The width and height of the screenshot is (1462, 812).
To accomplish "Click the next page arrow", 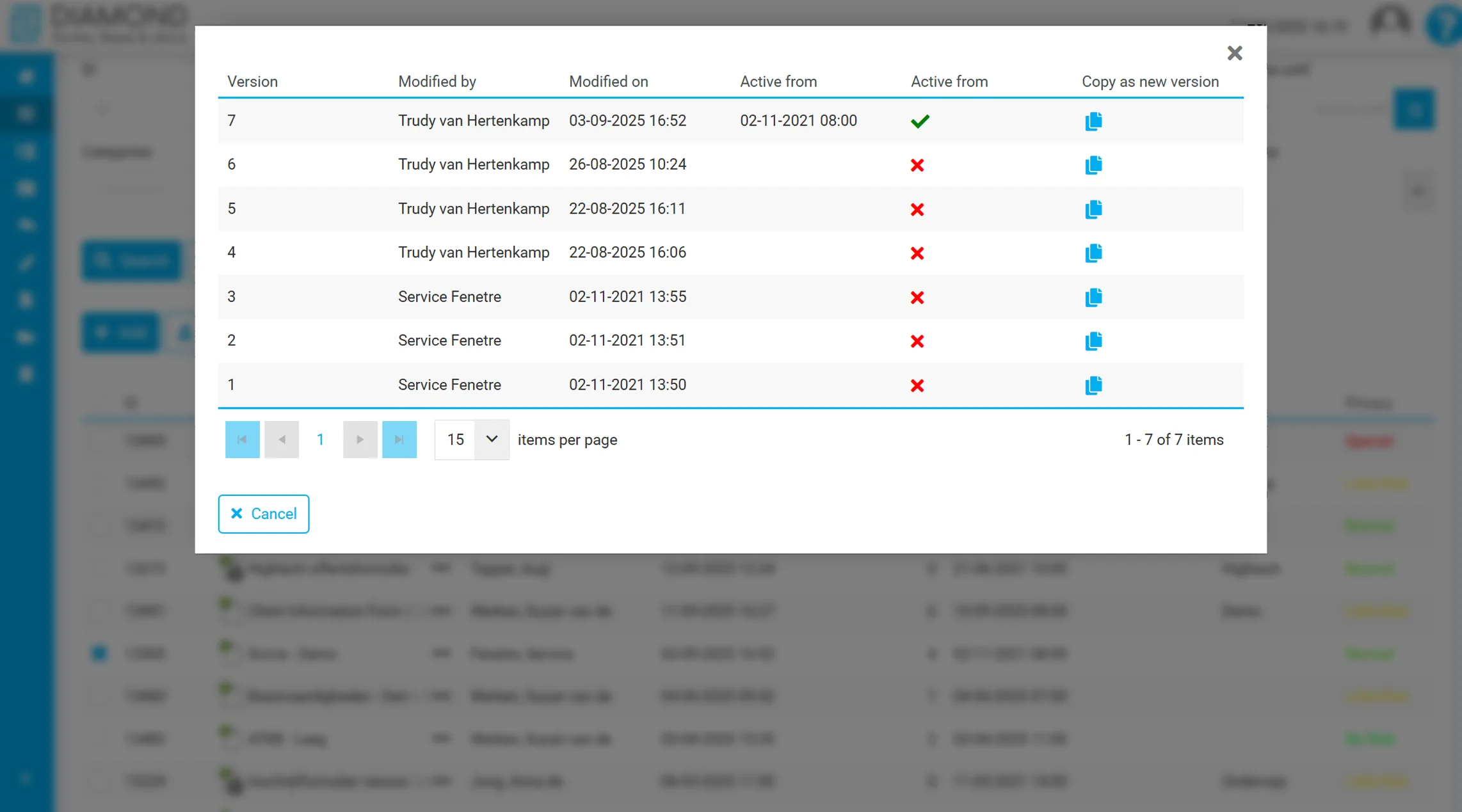I will [x=360, y=440].
